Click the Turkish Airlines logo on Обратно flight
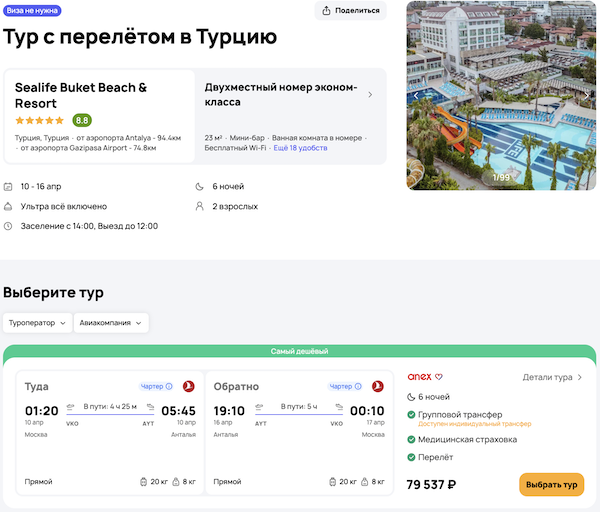This screenshot has width=600, height=512. point(378,386)
